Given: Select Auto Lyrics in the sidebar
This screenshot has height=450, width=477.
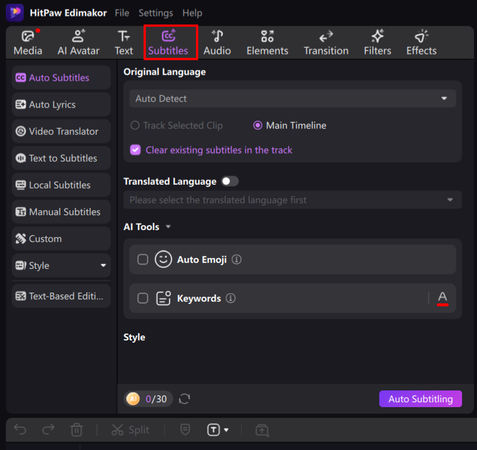Looking at the screenshot, I should click(61, 105).
